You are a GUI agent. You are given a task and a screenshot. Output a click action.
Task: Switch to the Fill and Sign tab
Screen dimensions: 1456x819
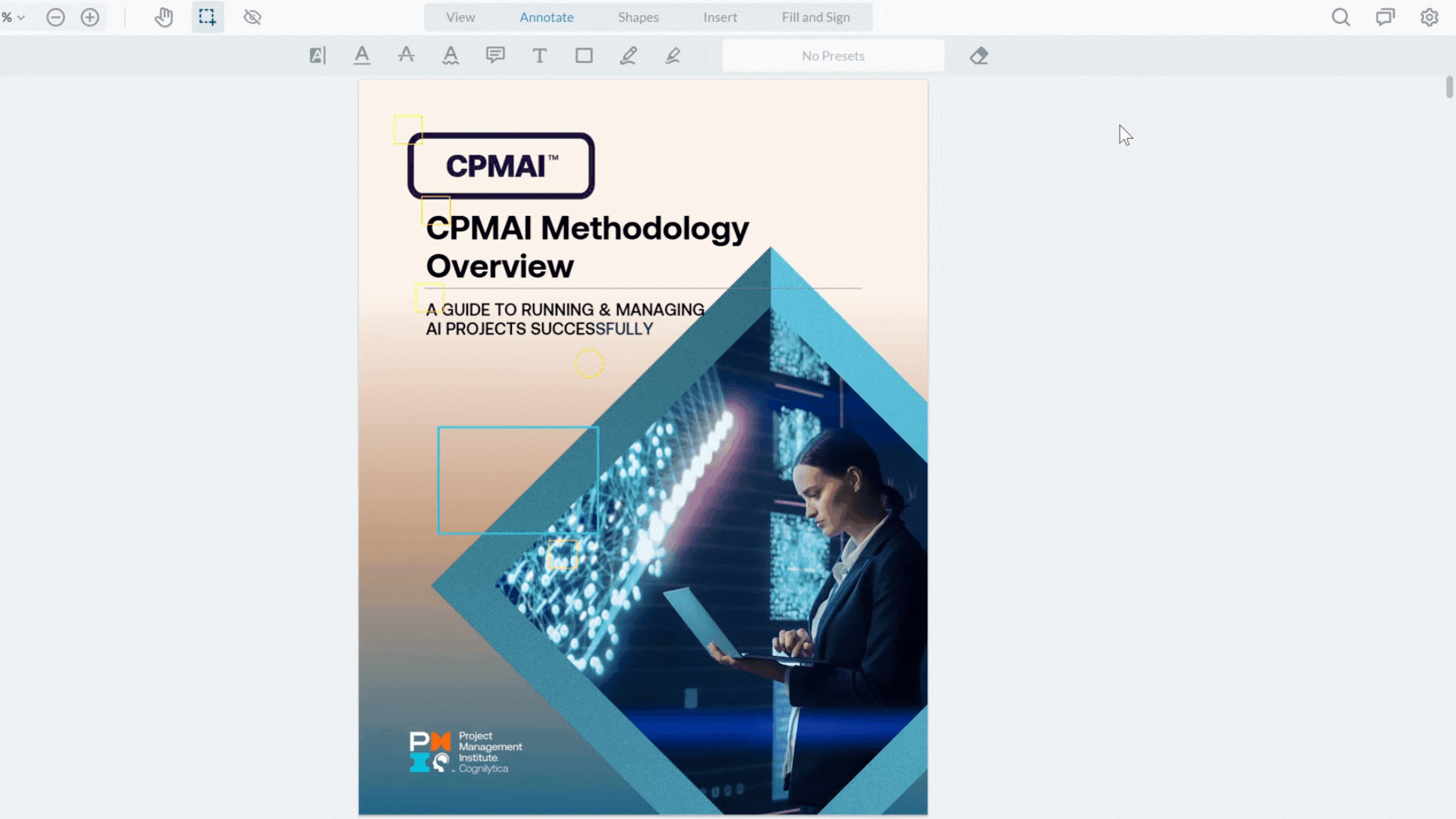(x=815, y=17)
